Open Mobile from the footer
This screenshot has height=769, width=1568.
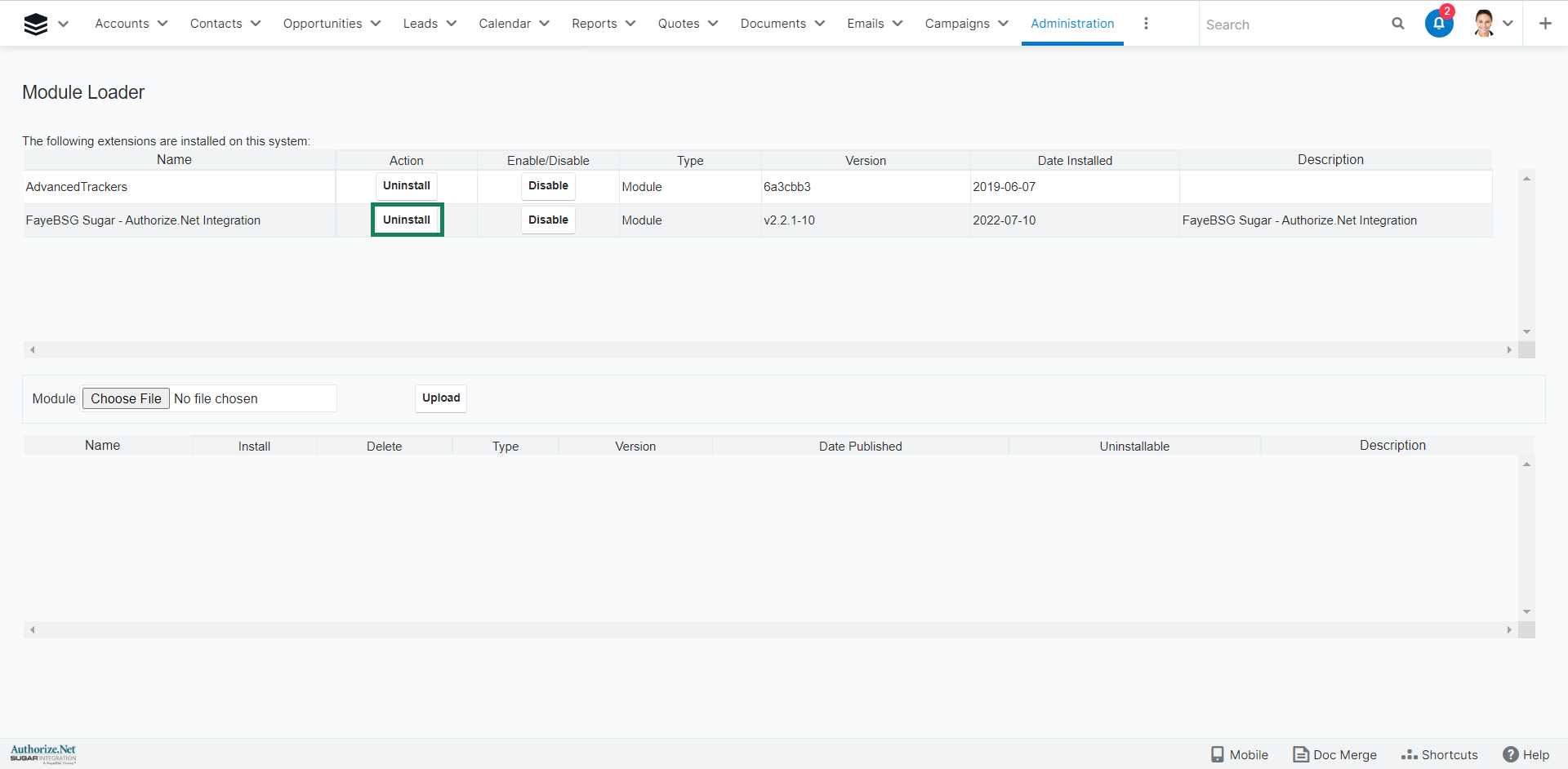[1239, 754]
